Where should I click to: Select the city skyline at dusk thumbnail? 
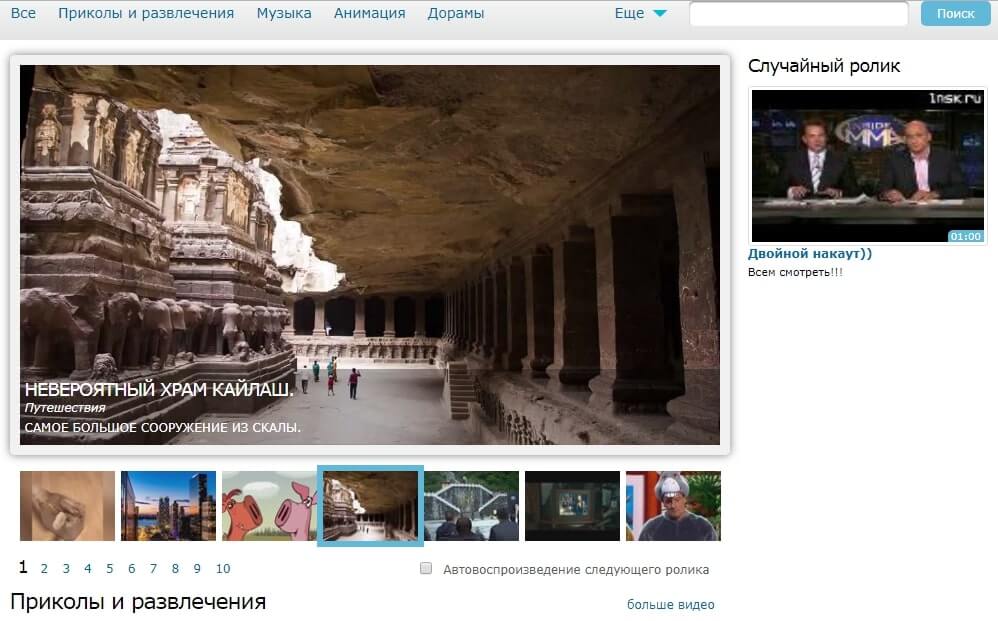[168, 506]
